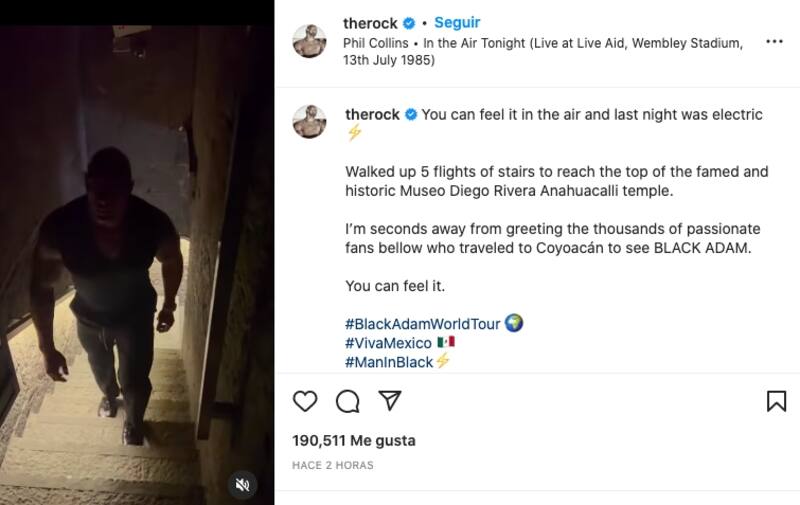Open the #BlackAdamWorldTour hashtag

(x=423, y=324)
